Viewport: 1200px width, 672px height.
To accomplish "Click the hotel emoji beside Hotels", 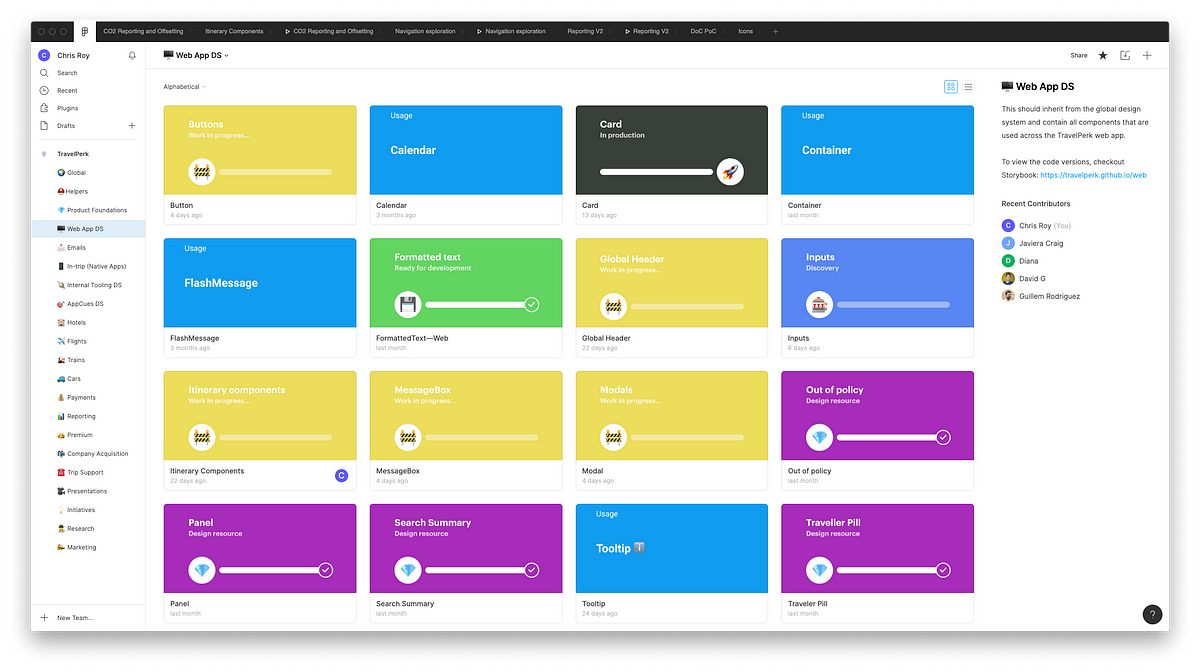I will (x=61, y=323).
